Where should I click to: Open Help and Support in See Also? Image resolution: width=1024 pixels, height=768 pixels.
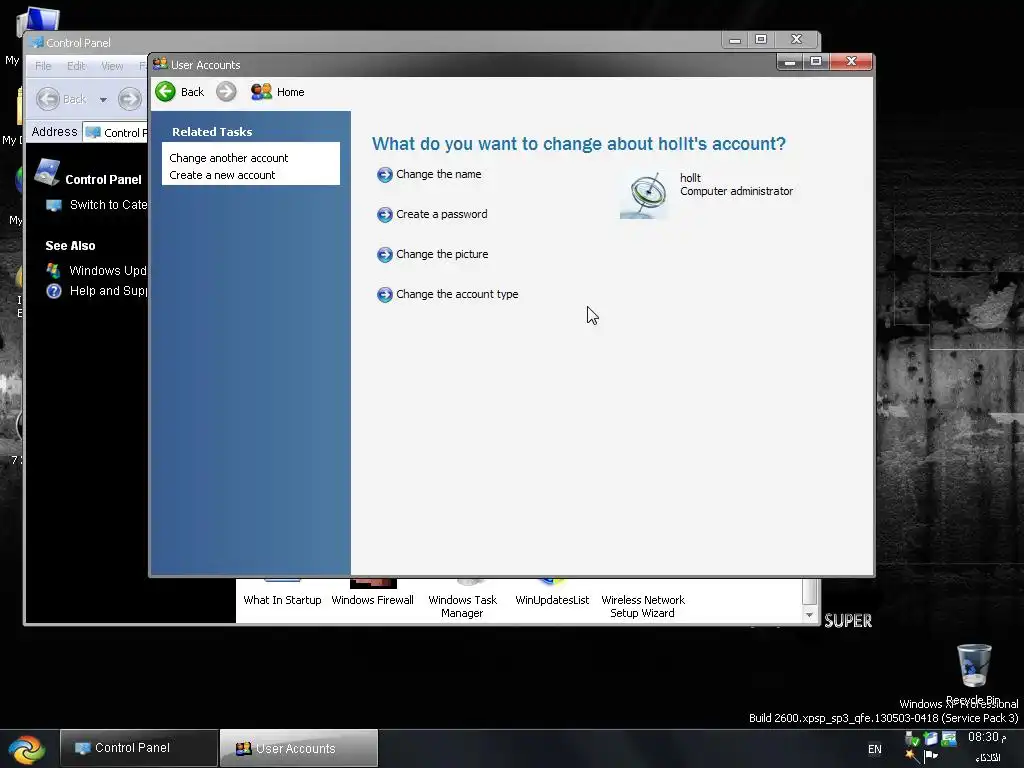(108, 291)
